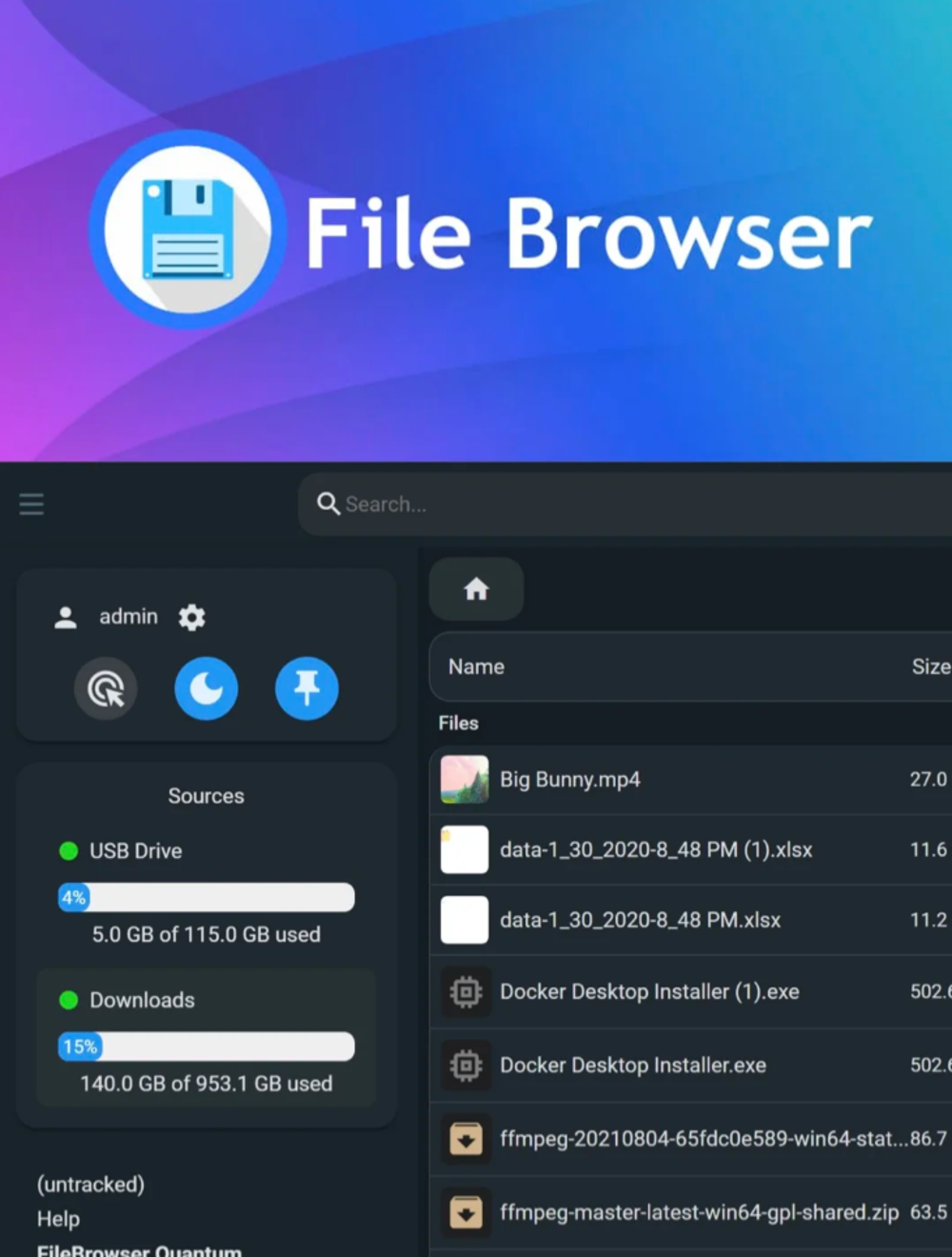This screenshot has width=952, height=1257.
Task: Select Docker Desktop Installer (1).exe icon
Action: 466,992
